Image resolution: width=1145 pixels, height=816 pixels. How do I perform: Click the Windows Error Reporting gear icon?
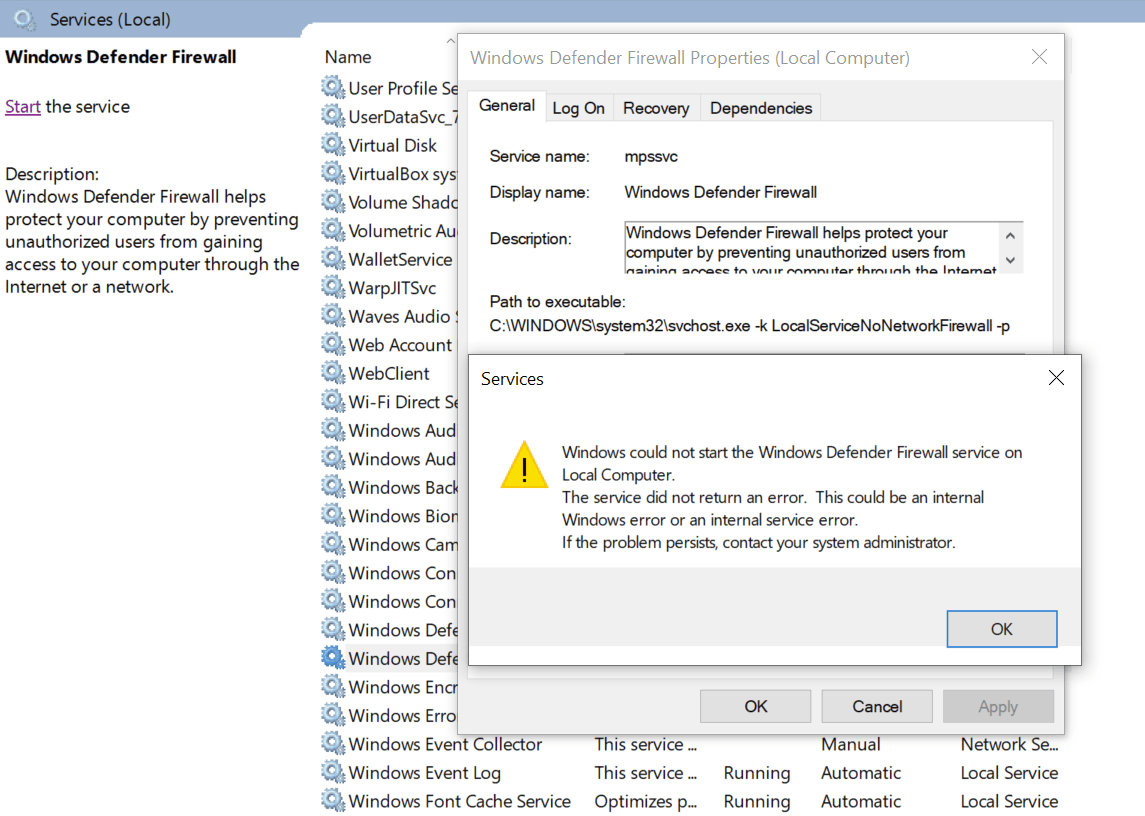[333, 714]
